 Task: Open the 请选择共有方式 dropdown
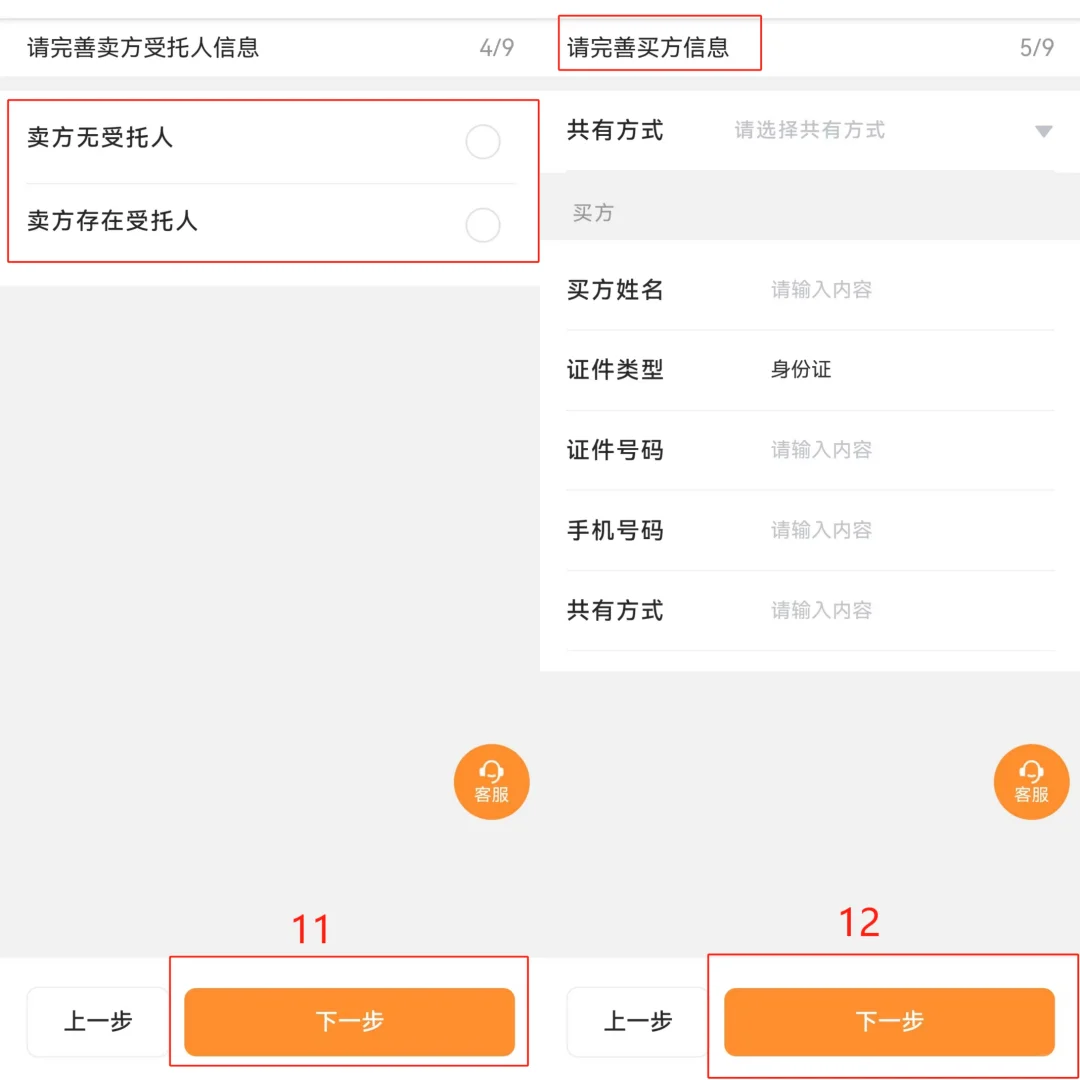[x=893, y=130]
